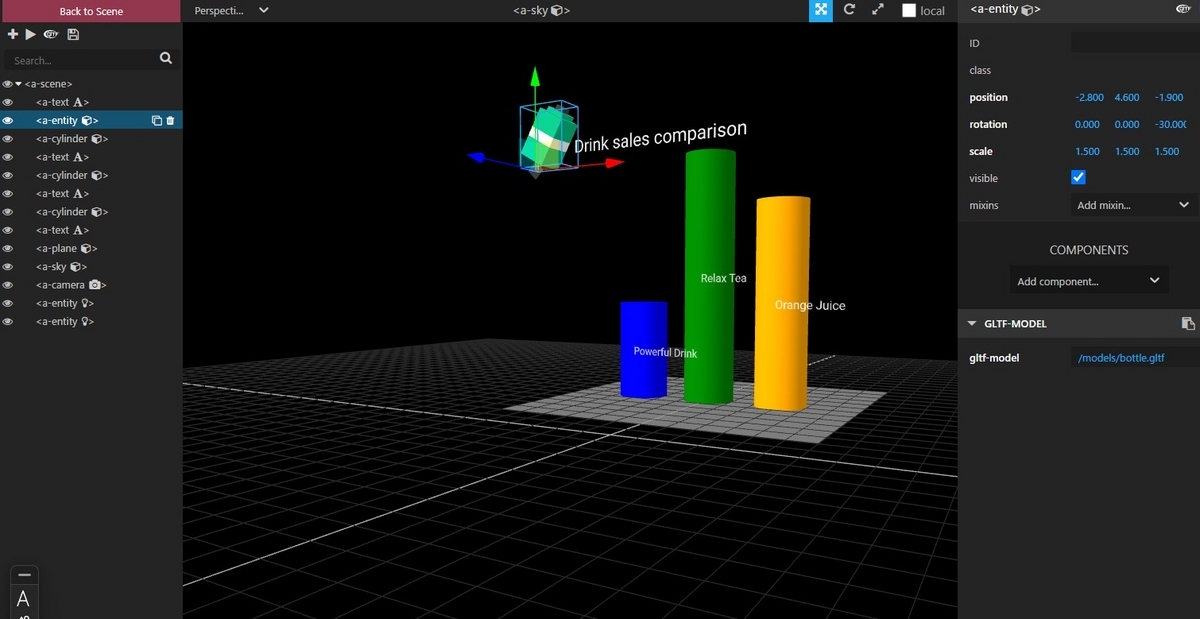This screenshot has height=619, width=1200.
Task: Edit position Y value 4.600
Action: (x=1127, y=98)
